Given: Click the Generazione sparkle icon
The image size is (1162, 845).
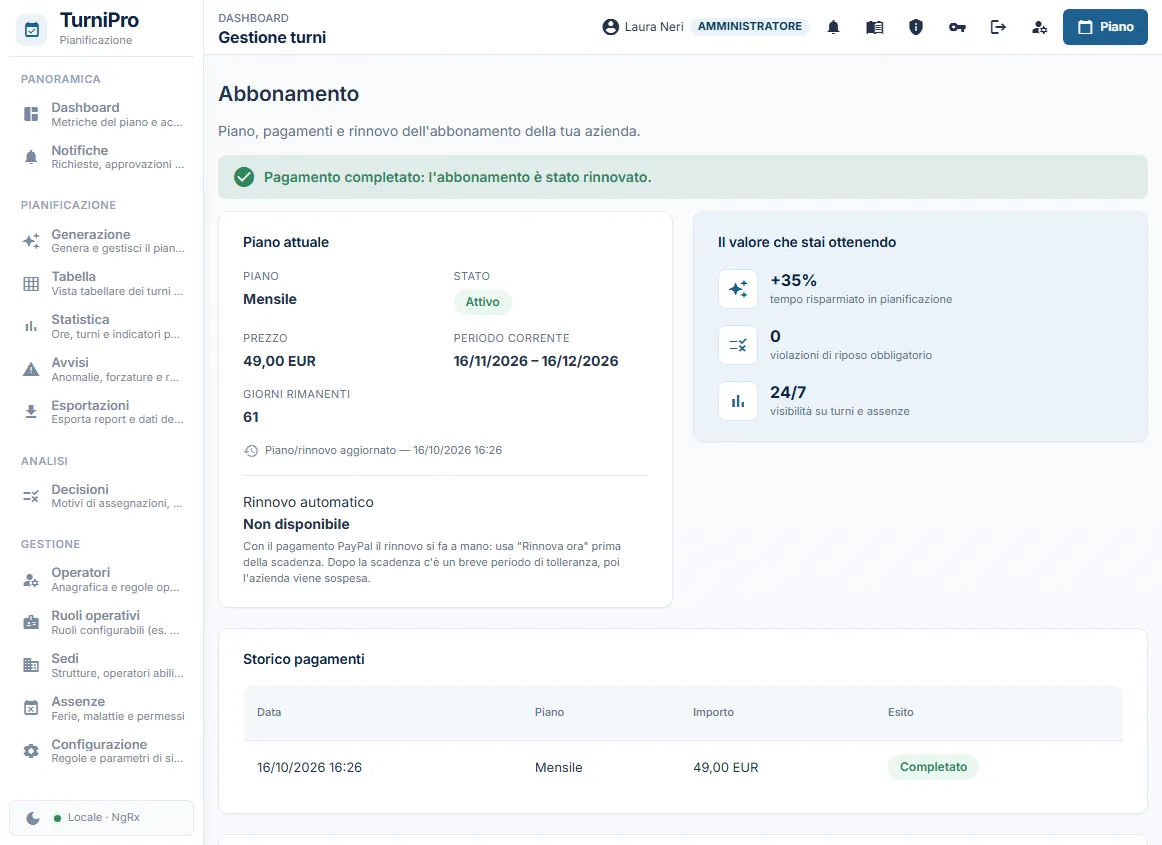Looking at the screenshot, I should click(31, 241).
